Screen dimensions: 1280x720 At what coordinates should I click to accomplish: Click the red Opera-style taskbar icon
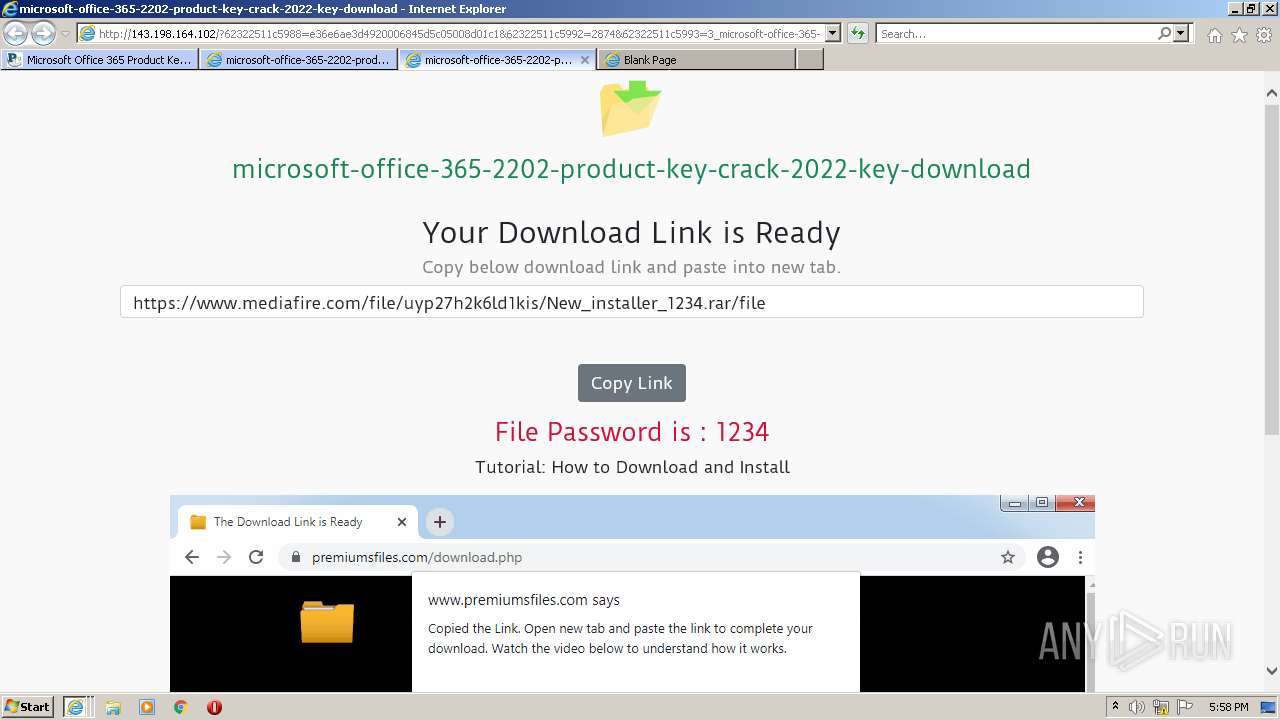(x=214, y=707)
